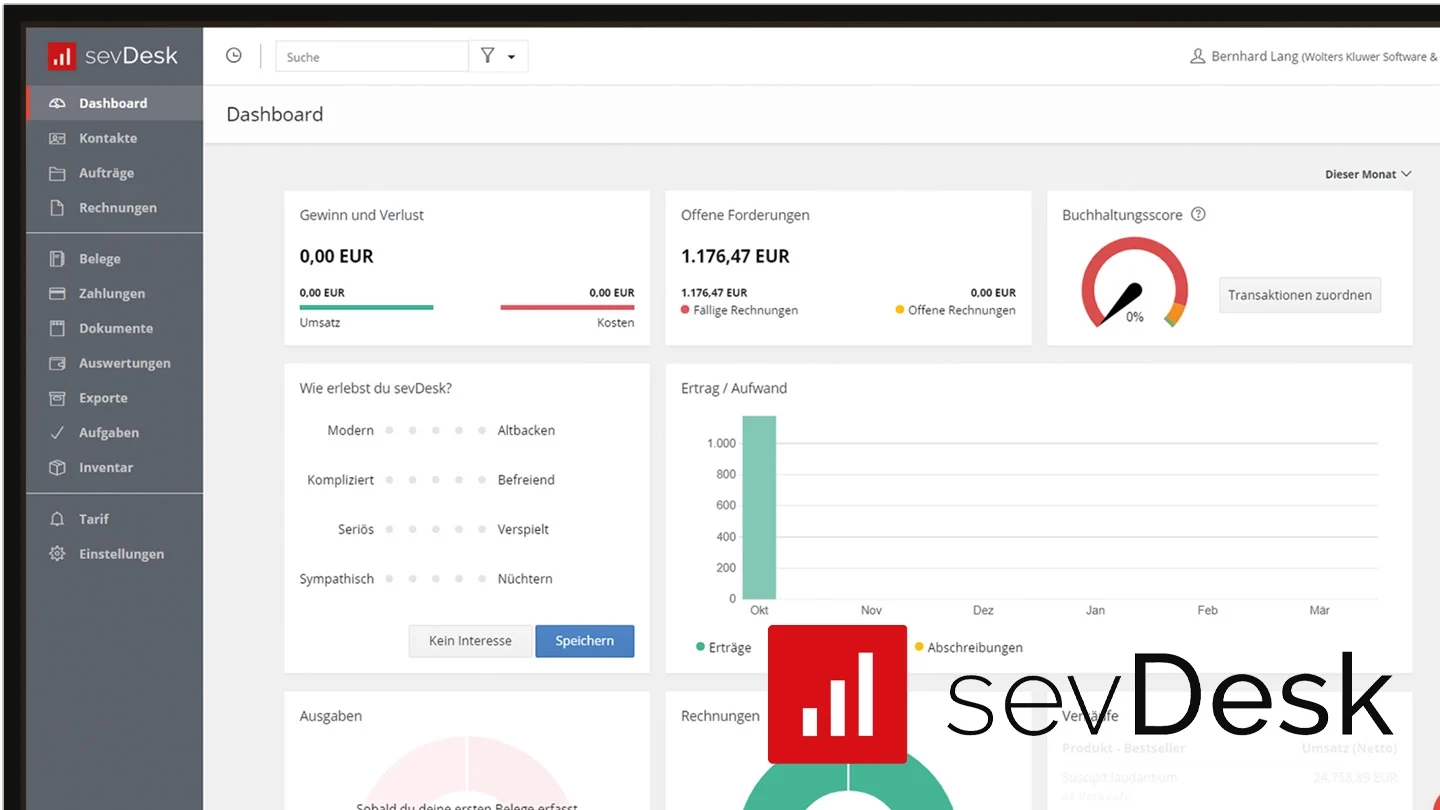Select the first radio dot next to Modern
This screenshot has height=810, width=1440.
click(389, 430)
